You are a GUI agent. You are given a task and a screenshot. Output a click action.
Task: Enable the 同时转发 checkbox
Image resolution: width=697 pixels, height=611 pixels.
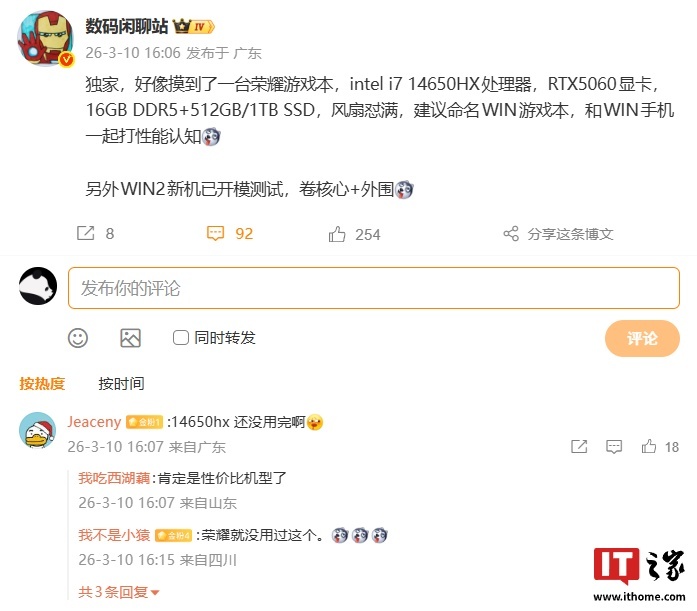click(x=180, y=338)
